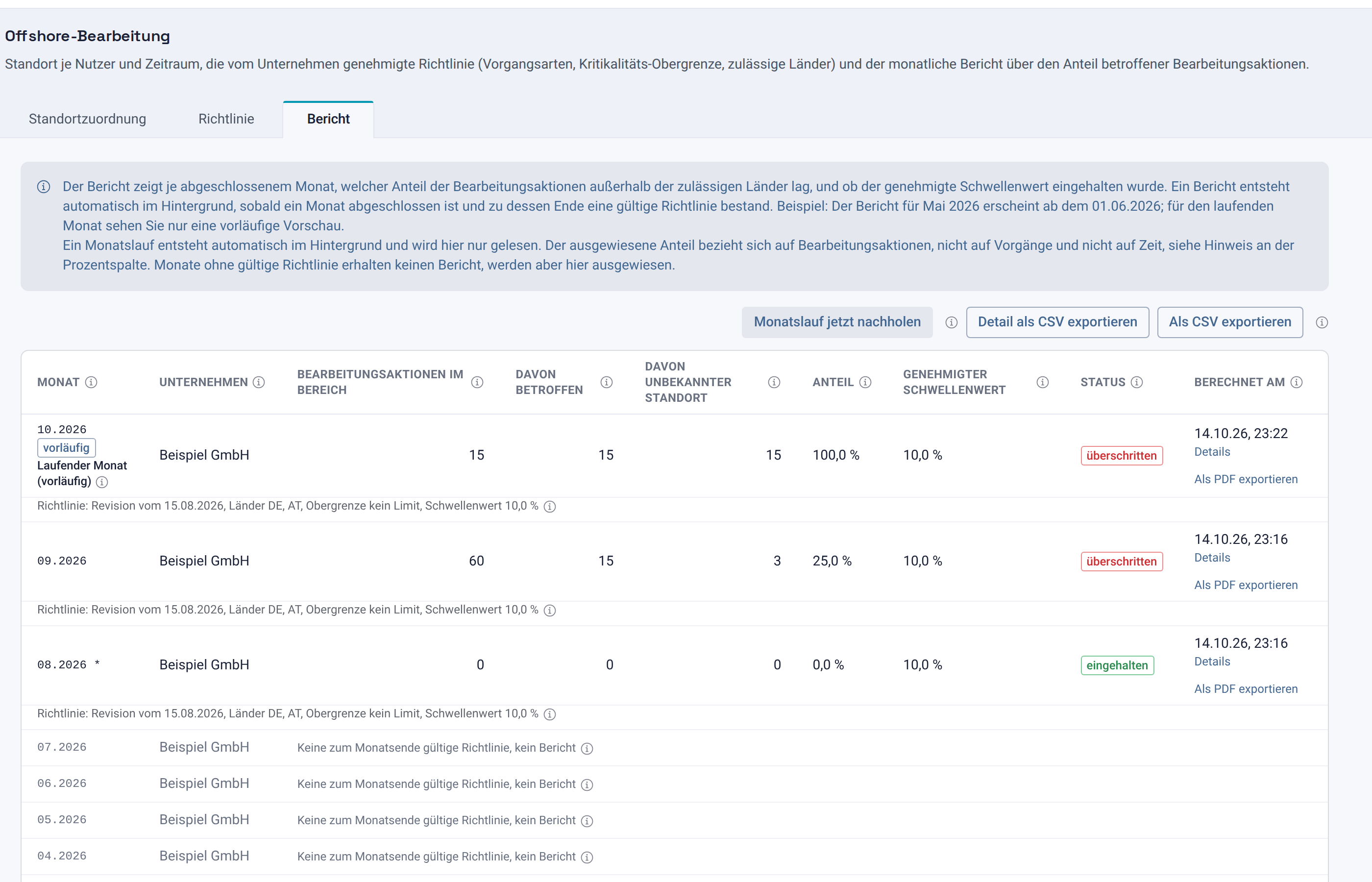Click info icon in 07.2026 kein Bericht row

[x=587, y=749]
